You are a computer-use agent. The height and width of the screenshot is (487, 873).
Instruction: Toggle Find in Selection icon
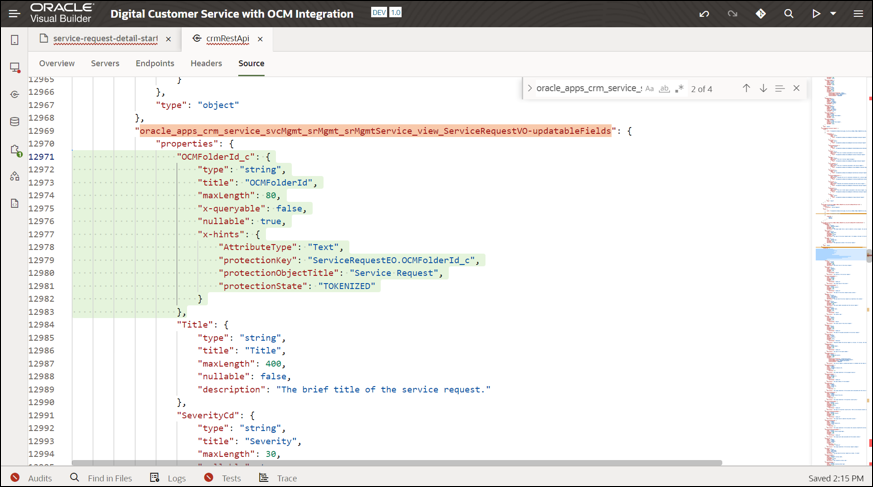pyautogui.click(x=779, y=88)
